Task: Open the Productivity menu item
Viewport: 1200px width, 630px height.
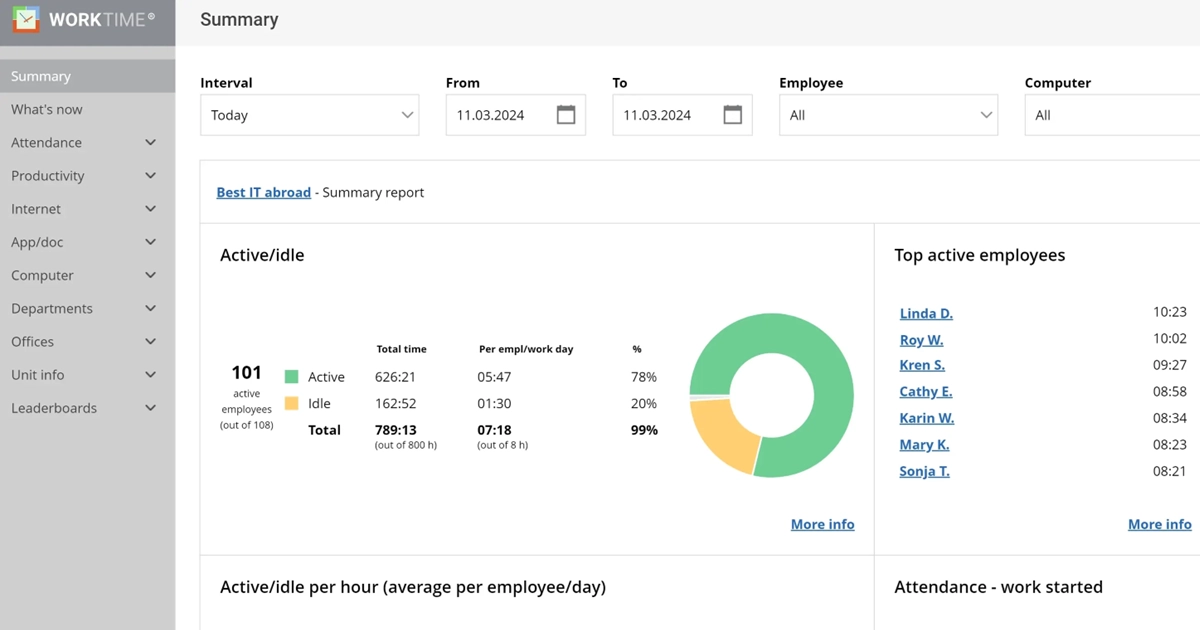Action: (x=48, y=175)
